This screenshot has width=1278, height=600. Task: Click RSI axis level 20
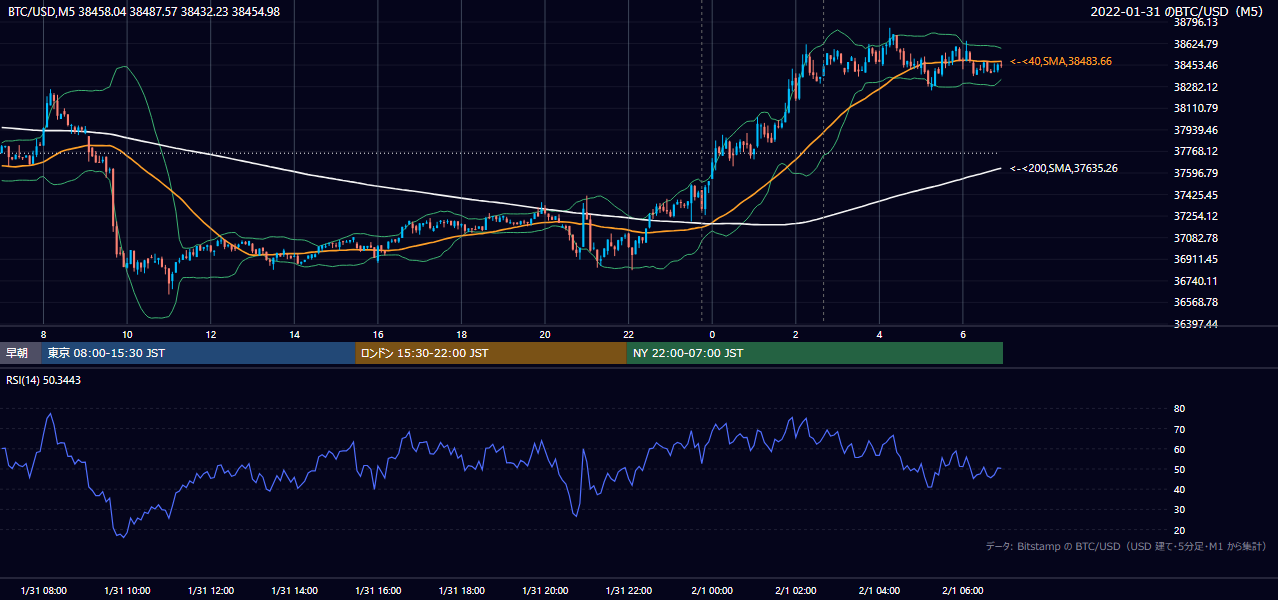pos(1179,530)
